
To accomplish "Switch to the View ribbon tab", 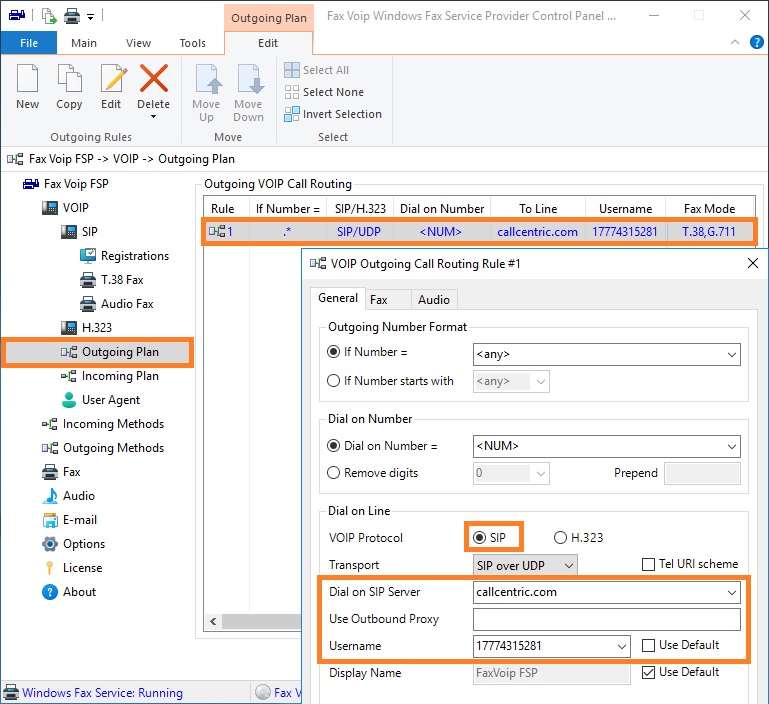I will point(138,43).
